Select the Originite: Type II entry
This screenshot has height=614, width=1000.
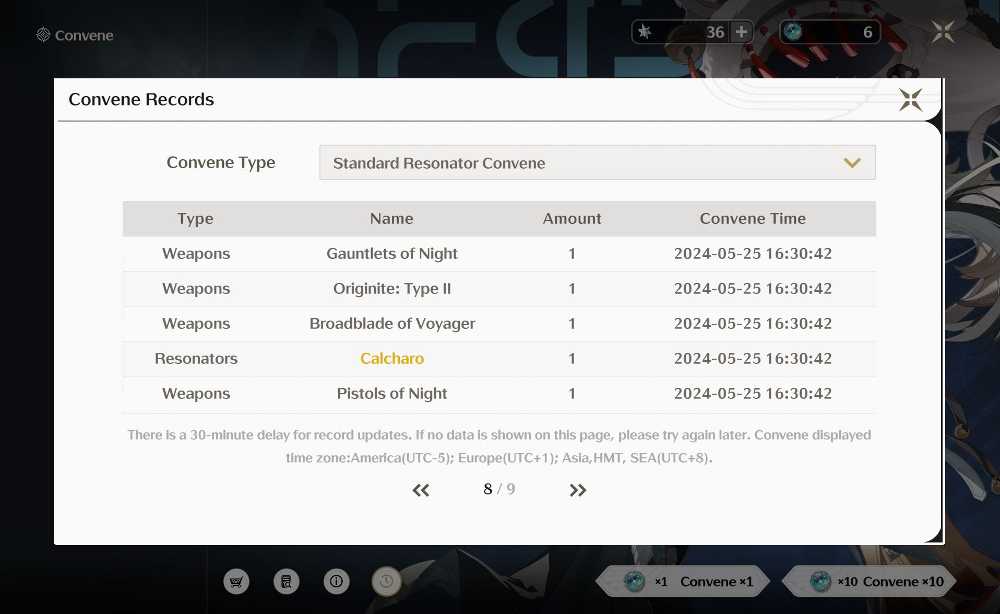point(392,288)
